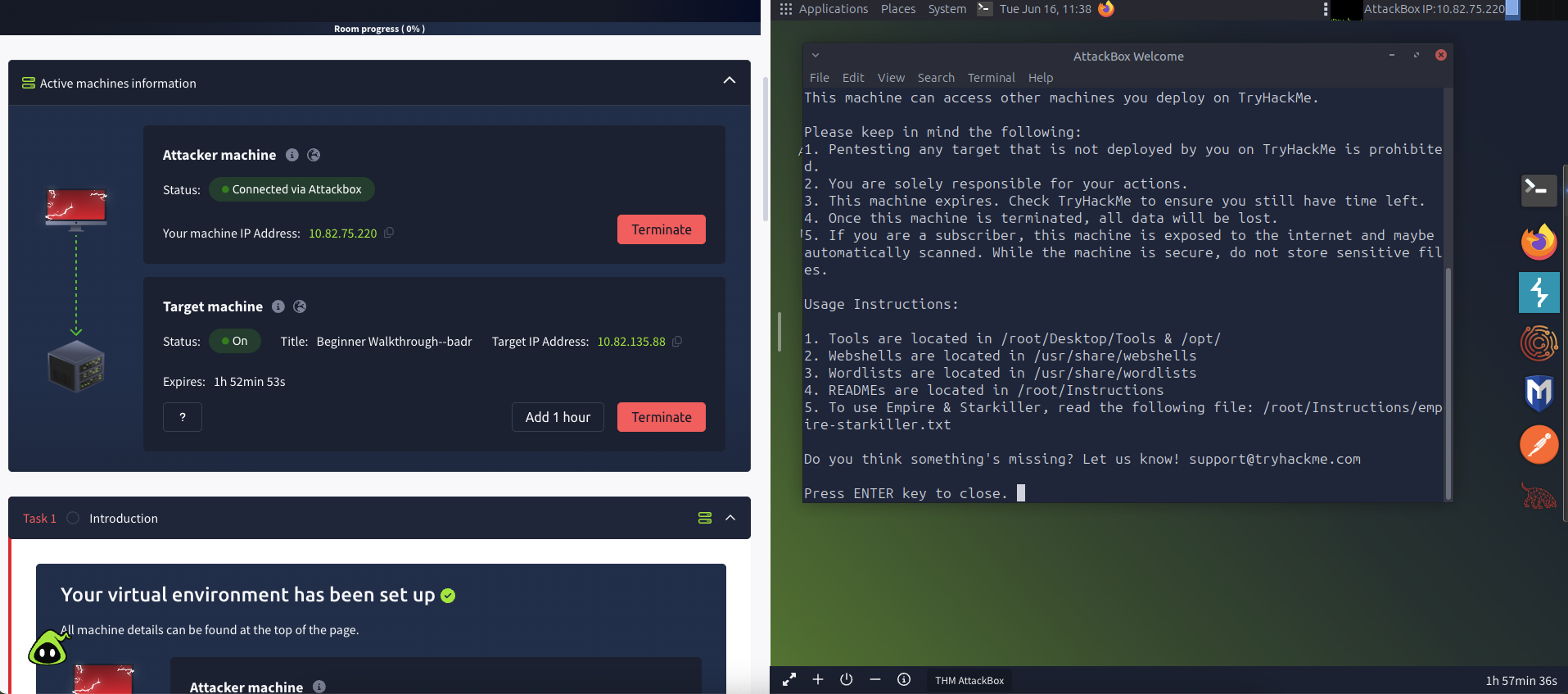The height and width of the screenshot is (694, 1568).
Task: Open the Help menu in terminal
Action: click(x=1041, y=78)
